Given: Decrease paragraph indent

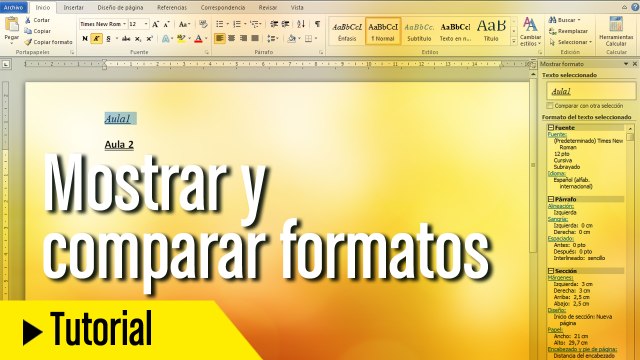Looking at the screenshot, I should [x=274, y=24].
